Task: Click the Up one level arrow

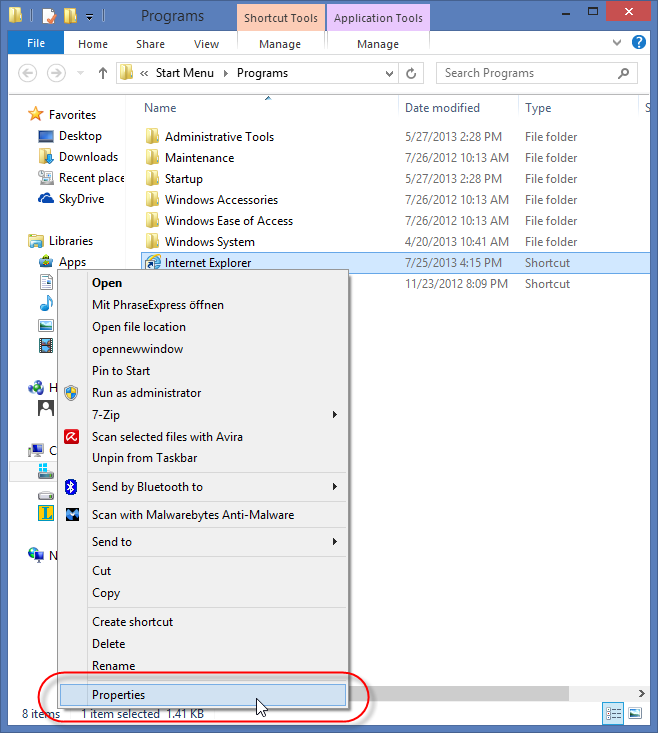Action: (102, 73)
